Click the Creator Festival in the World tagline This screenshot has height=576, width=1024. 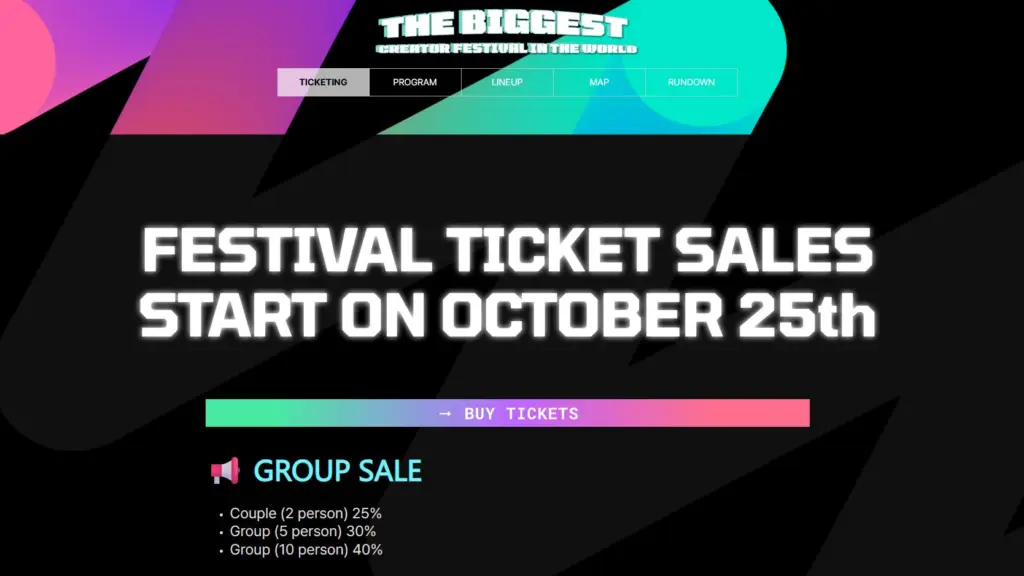[507, 48]
